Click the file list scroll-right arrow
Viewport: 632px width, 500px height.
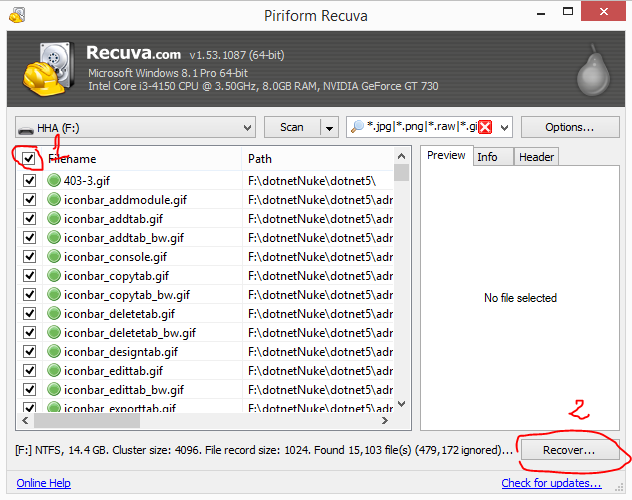point(385,421)
